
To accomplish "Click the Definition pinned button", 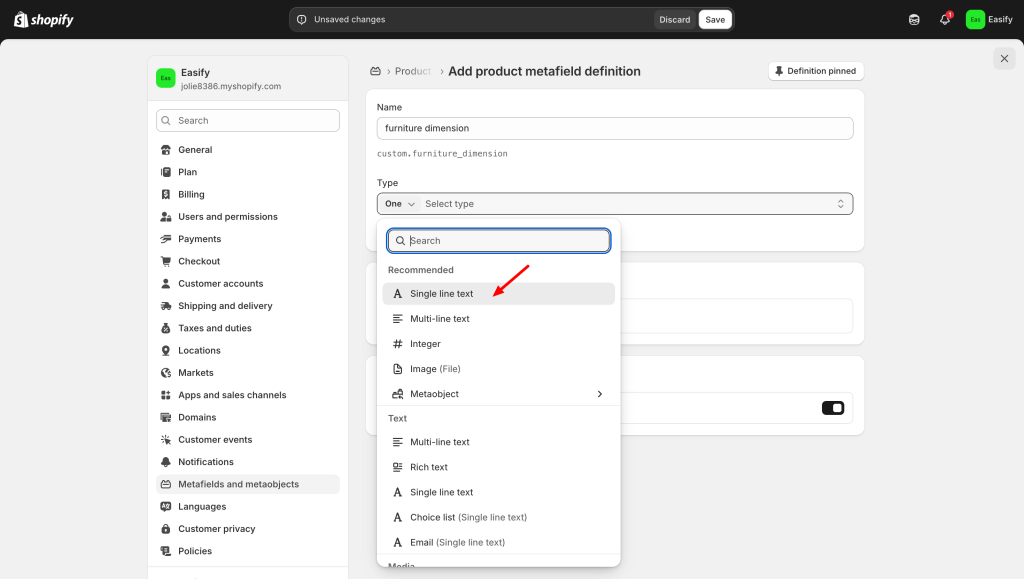I will pyautogui.click(x=815, y=72).
